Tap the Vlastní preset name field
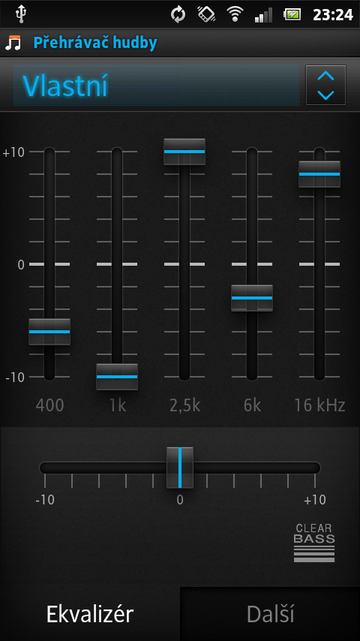The height and width of the screenshot is (641, 360). pos(156,85)
